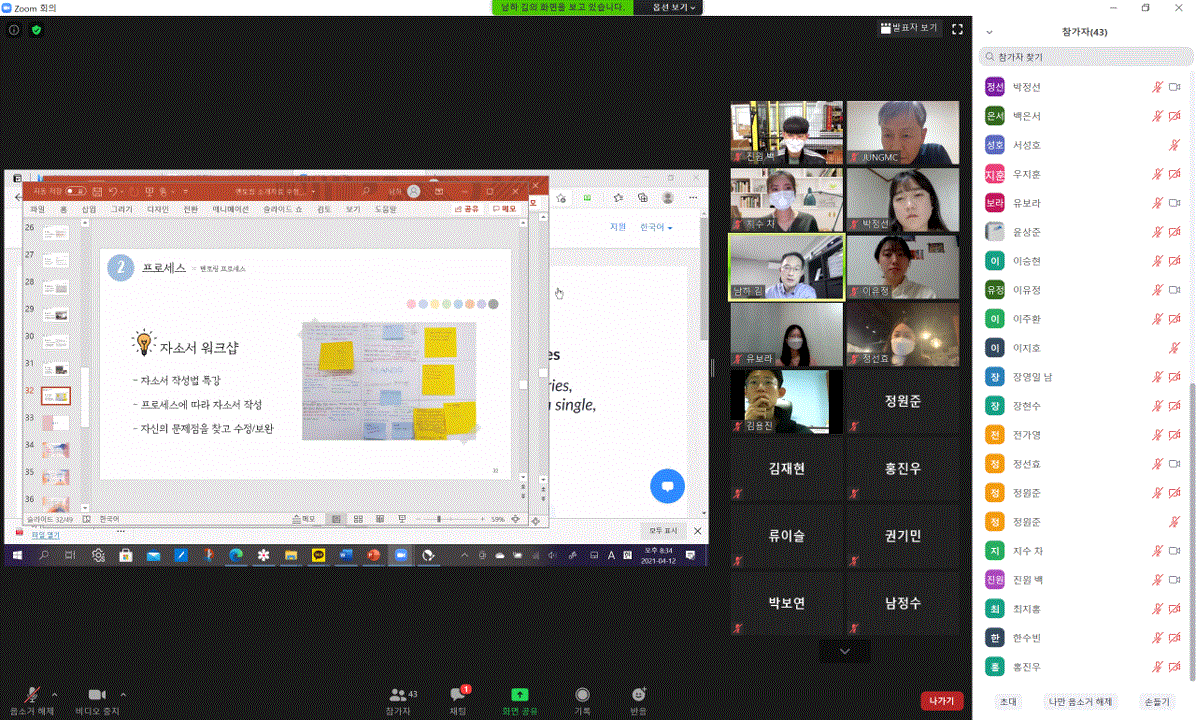Click the 메모 comments button in PowerPoint ribbon
This screenshot has height=720, width=1196.
[504, 208]
